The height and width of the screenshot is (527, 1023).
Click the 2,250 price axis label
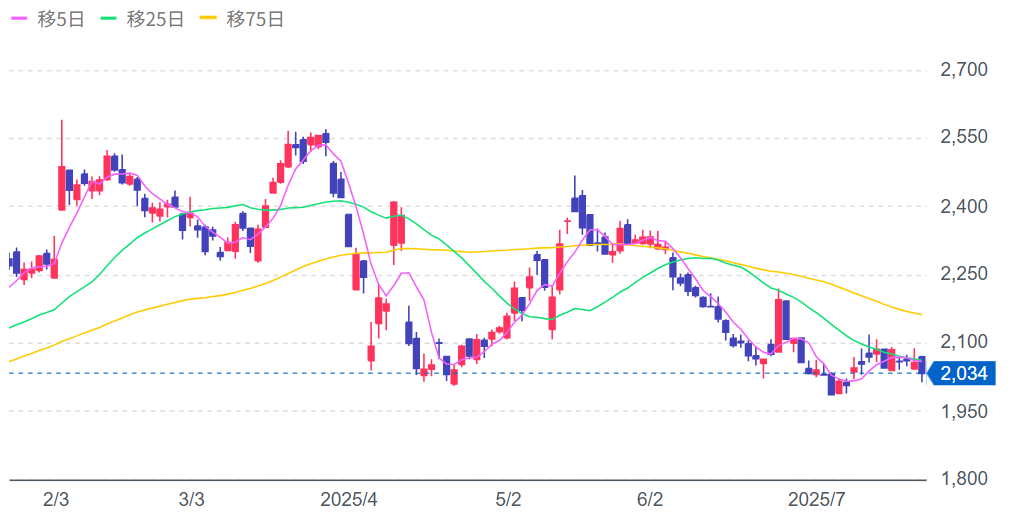click(x=964, y=274)
